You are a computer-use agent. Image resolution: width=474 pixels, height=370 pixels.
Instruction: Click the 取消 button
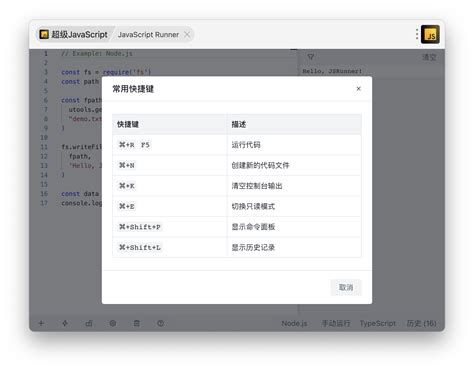point(346,287)
